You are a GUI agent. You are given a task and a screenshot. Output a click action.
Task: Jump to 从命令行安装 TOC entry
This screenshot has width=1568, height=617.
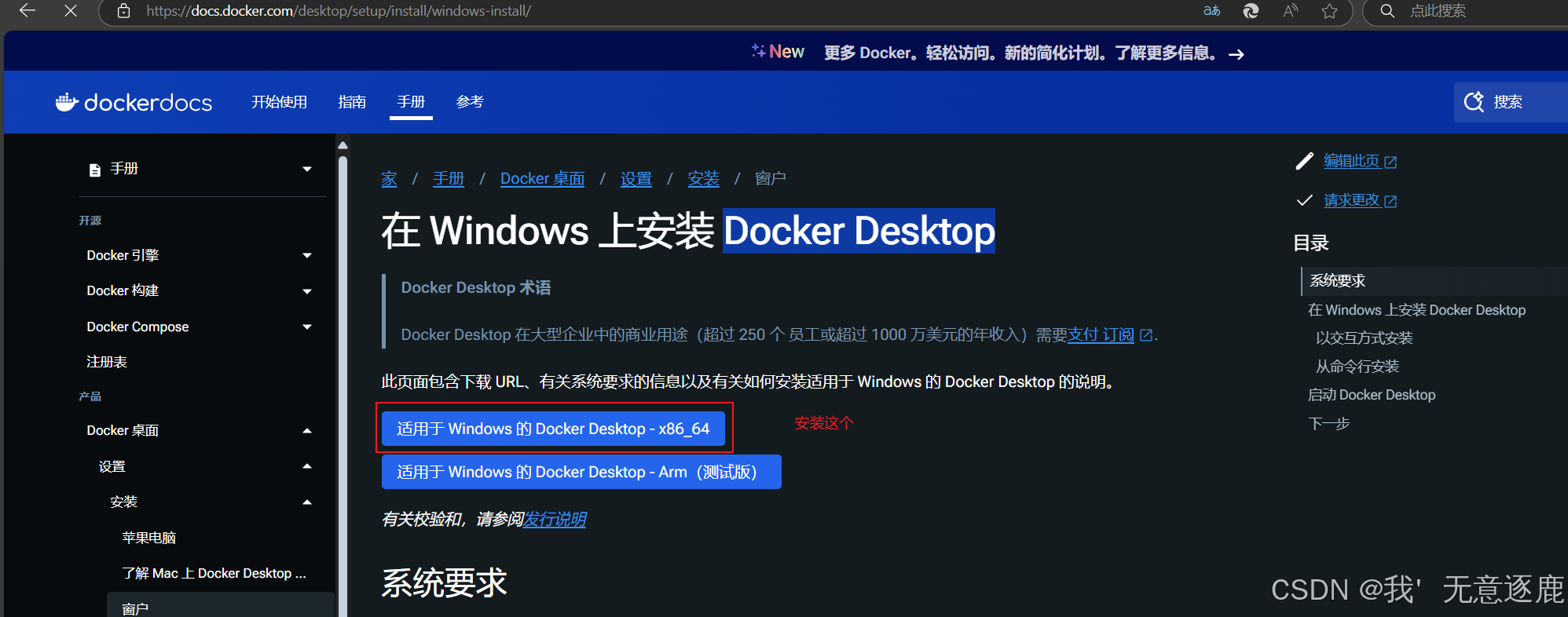point(1357,367)
